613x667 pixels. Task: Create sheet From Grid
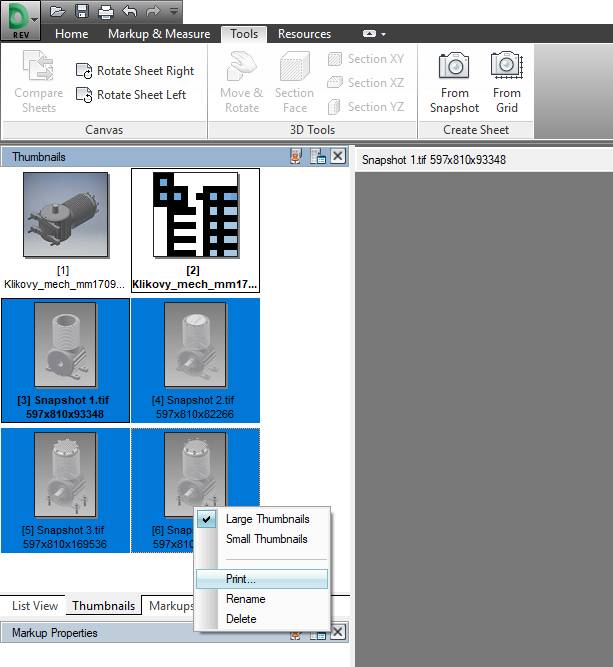click(x=507, y=83)
